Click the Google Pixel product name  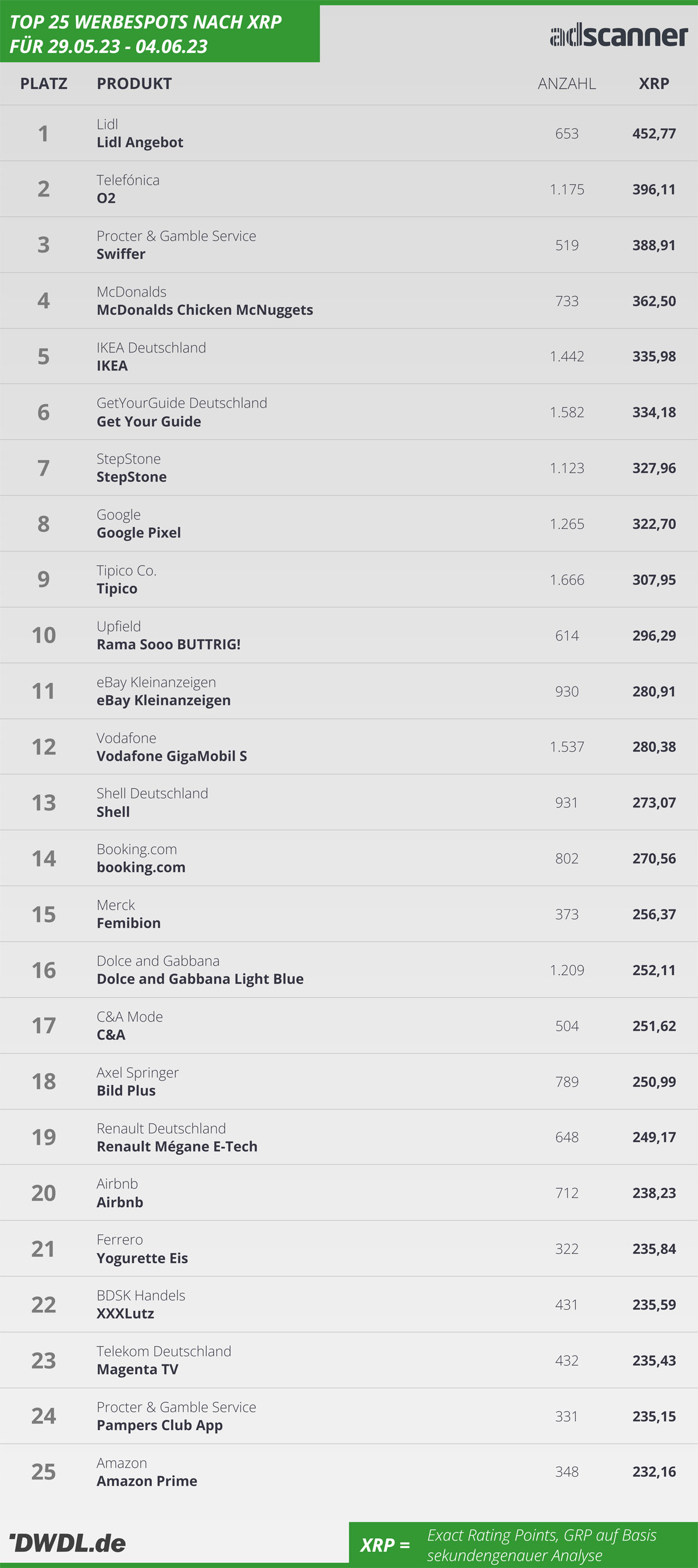(139, 532)
